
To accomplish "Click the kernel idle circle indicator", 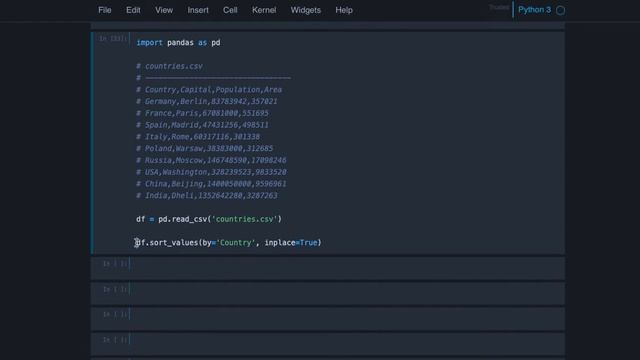I will click(x=560, y=10).
